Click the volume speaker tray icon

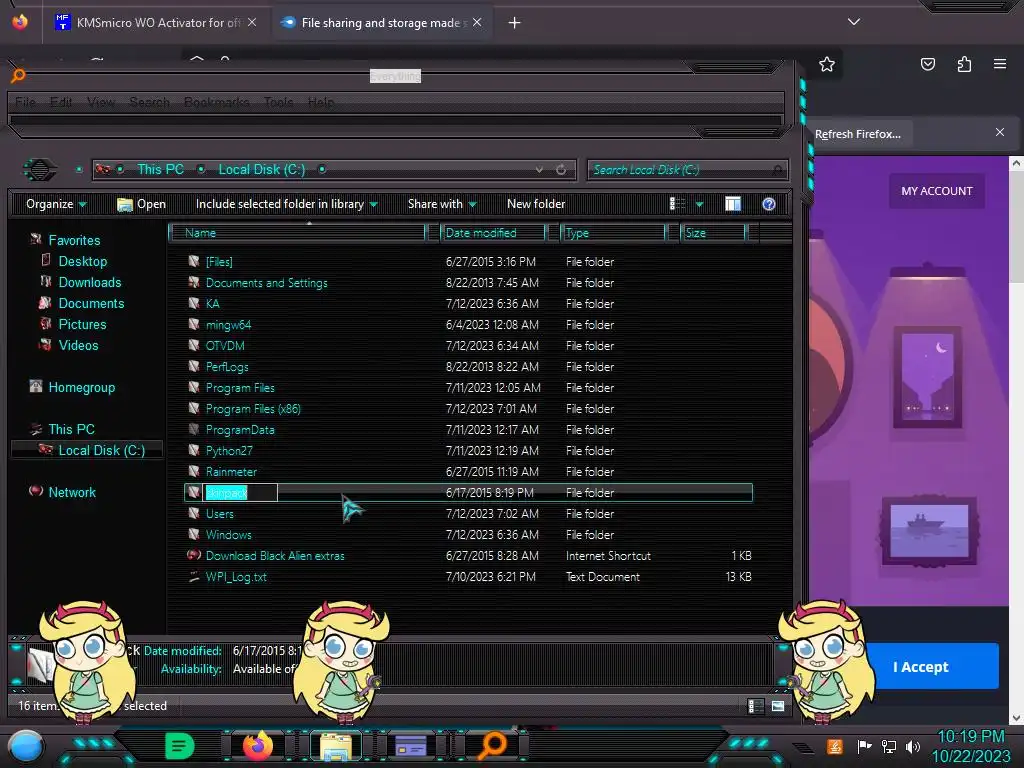[x=913, y=746]
